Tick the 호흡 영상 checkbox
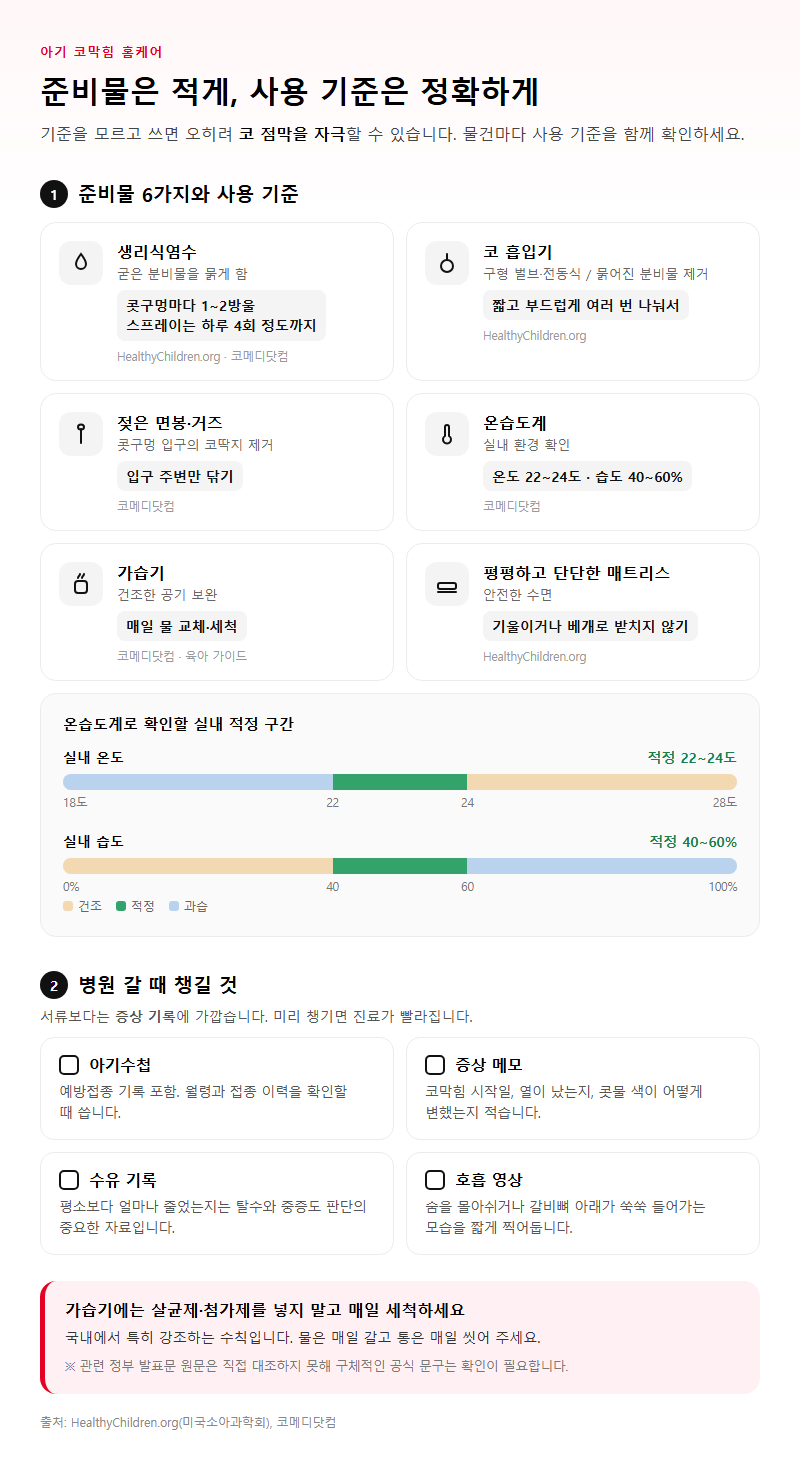 coord(435,1180)
